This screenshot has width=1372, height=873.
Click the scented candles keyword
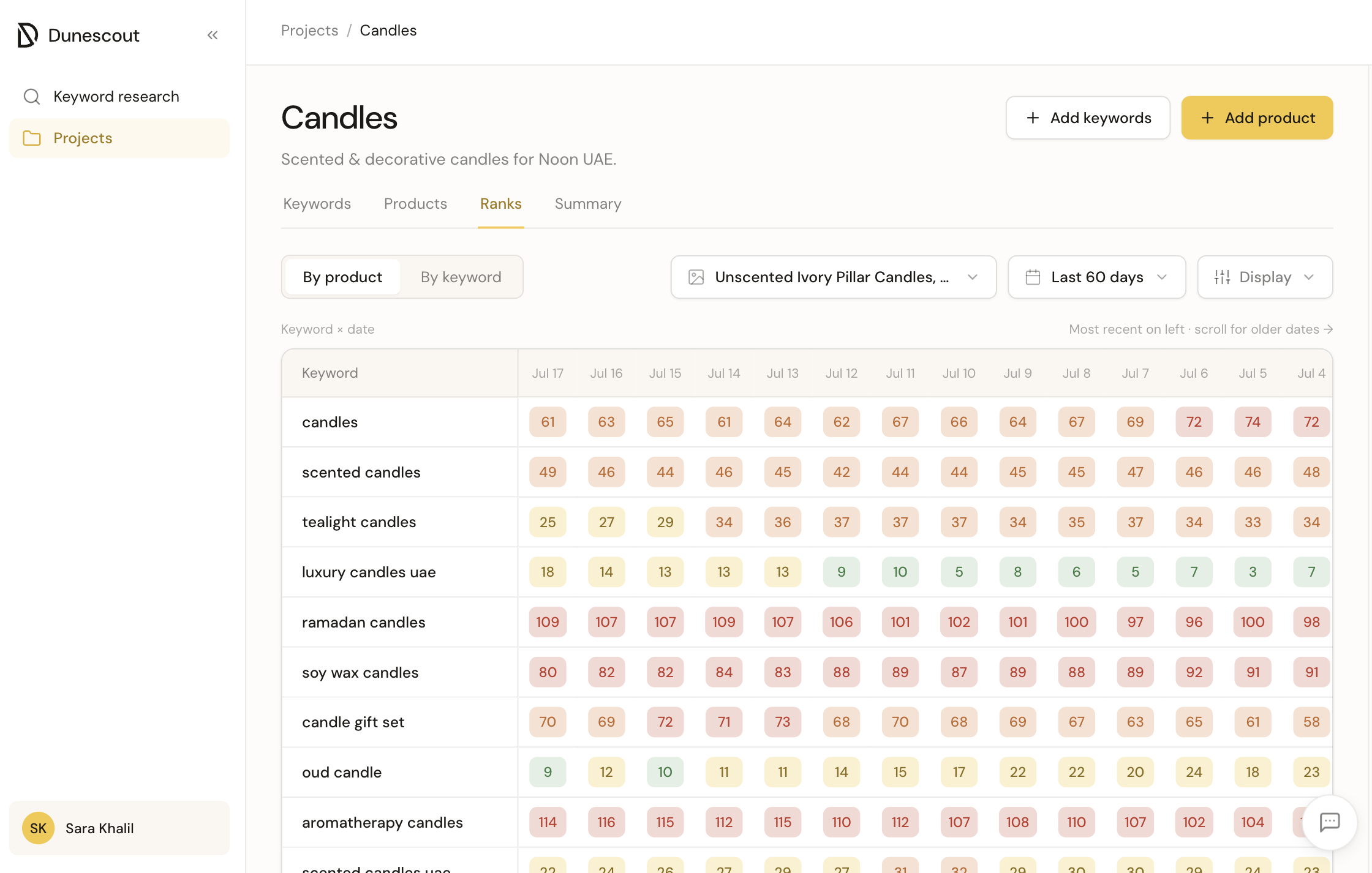[x=361, y=473]
